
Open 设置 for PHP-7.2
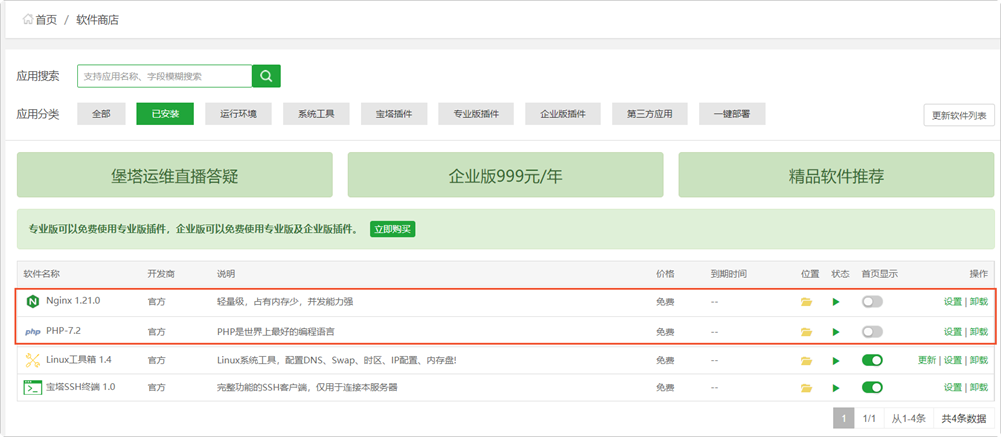pyautogui.click(x=952, y=332)
